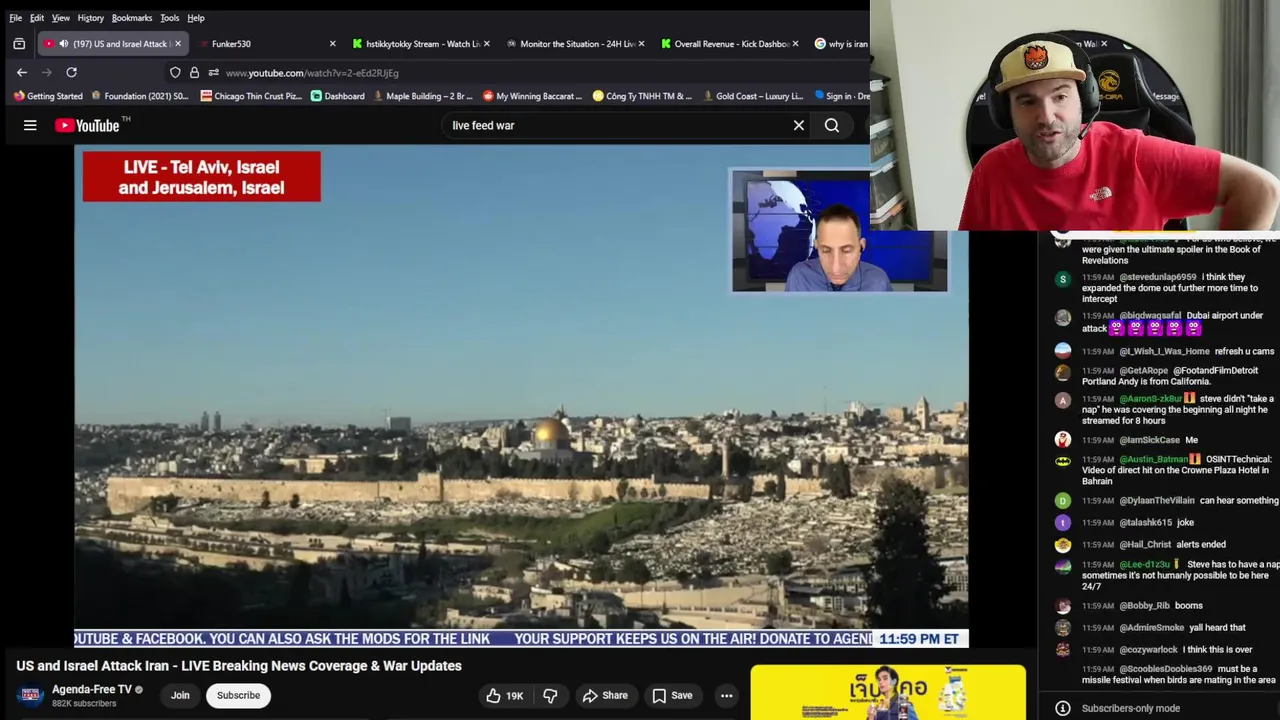
Task: Click the live video player
Action: coord(521,397)
